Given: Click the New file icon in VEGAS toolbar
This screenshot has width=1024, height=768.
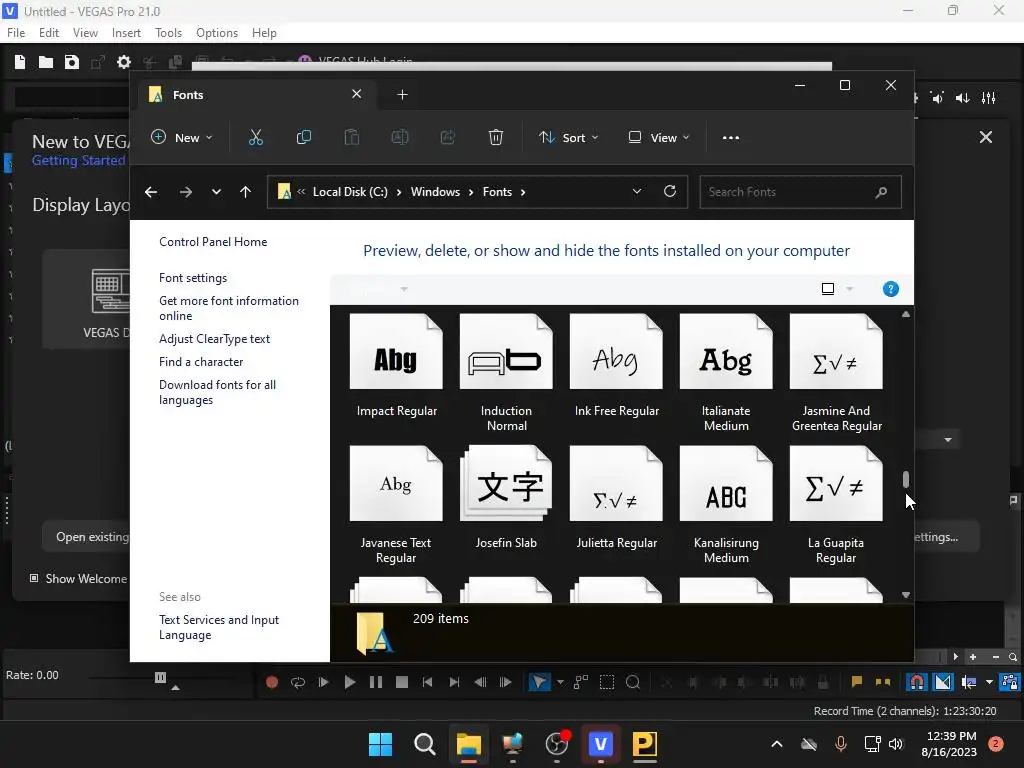Looking at the screenshot, I should [x=20, y=62].
